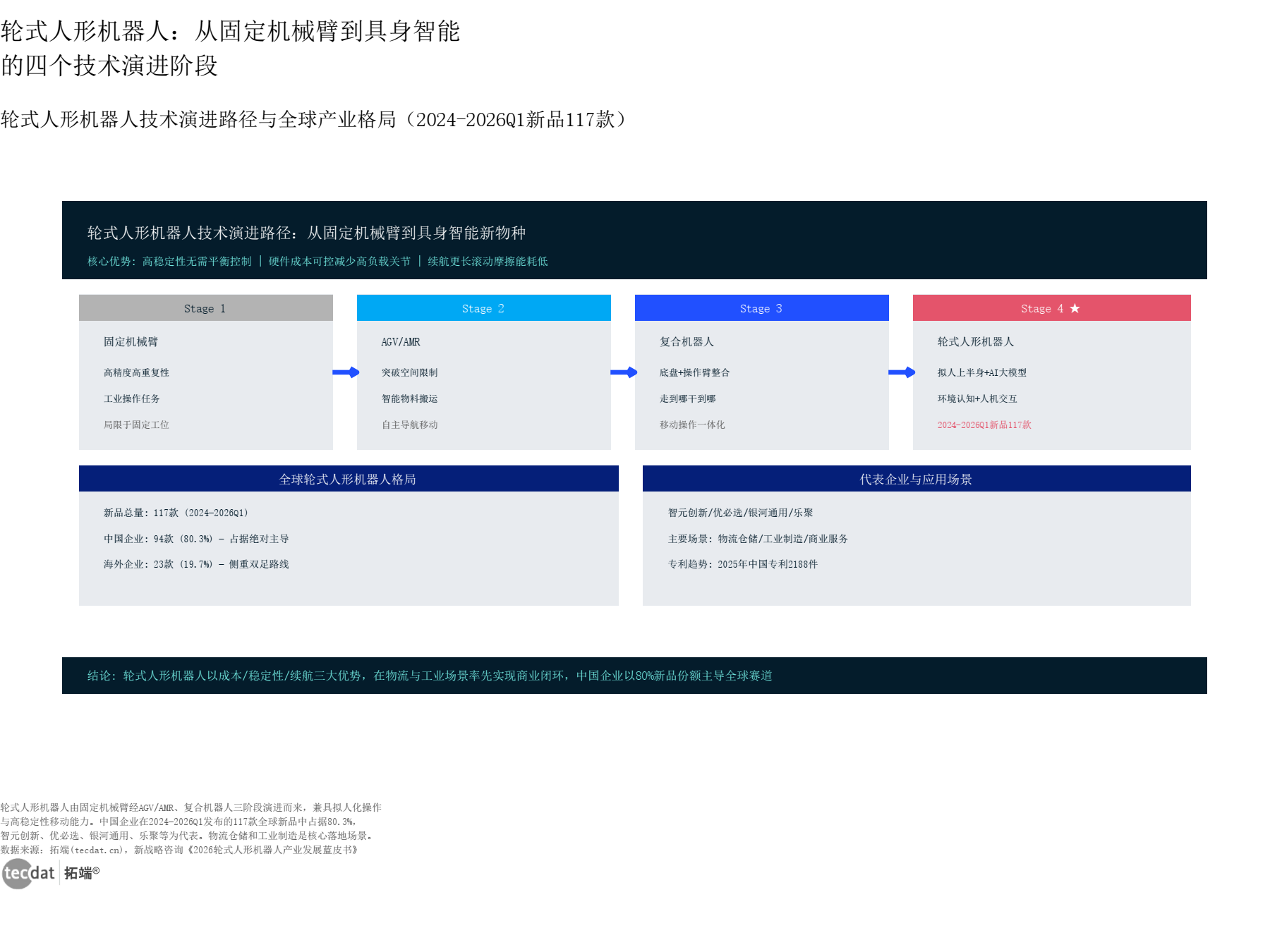Click the text 环境认知+人机交互
This screenshot has height=952, width=1270.
[977, 398]
